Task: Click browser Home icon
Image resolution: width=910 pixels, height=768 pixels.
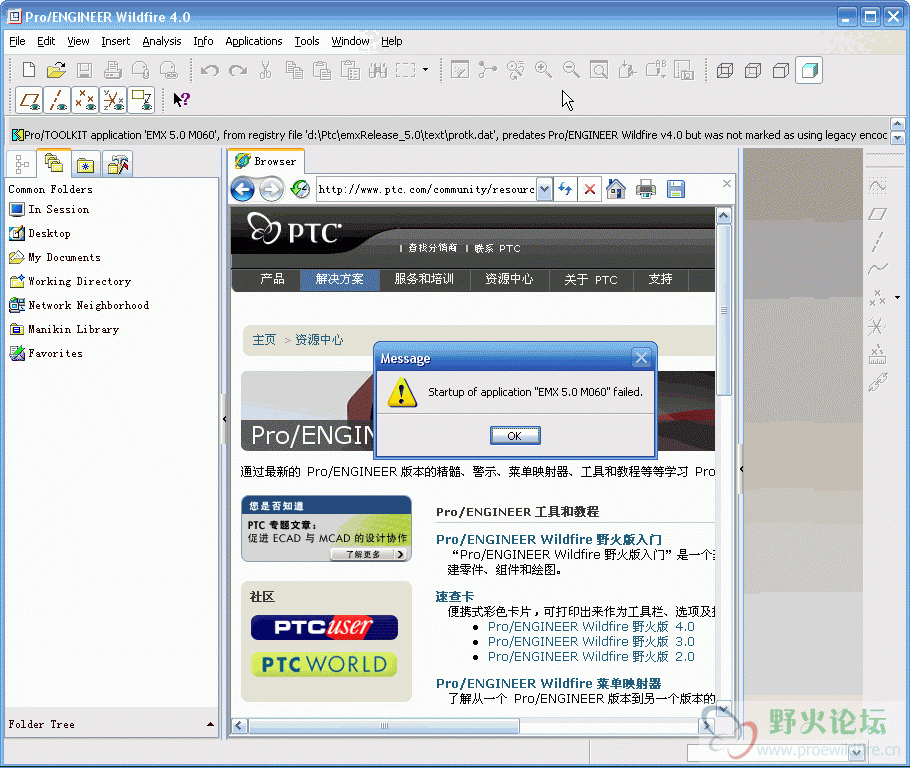Action: point(616,189)
